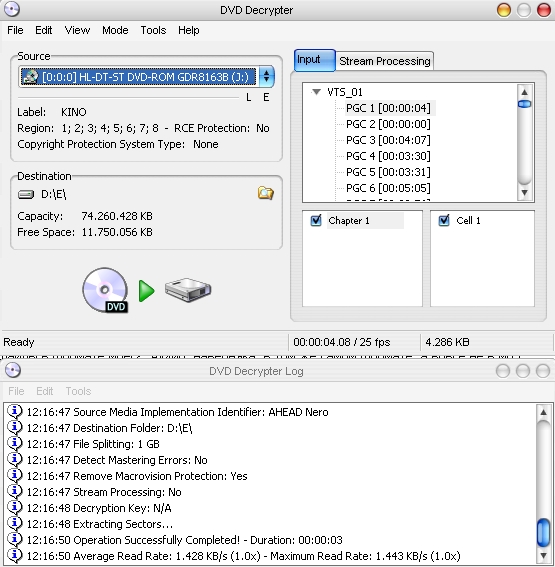
Task: Click info icon for Source Media Implementation Identifier entry
Action: click(x=15, y=412)
